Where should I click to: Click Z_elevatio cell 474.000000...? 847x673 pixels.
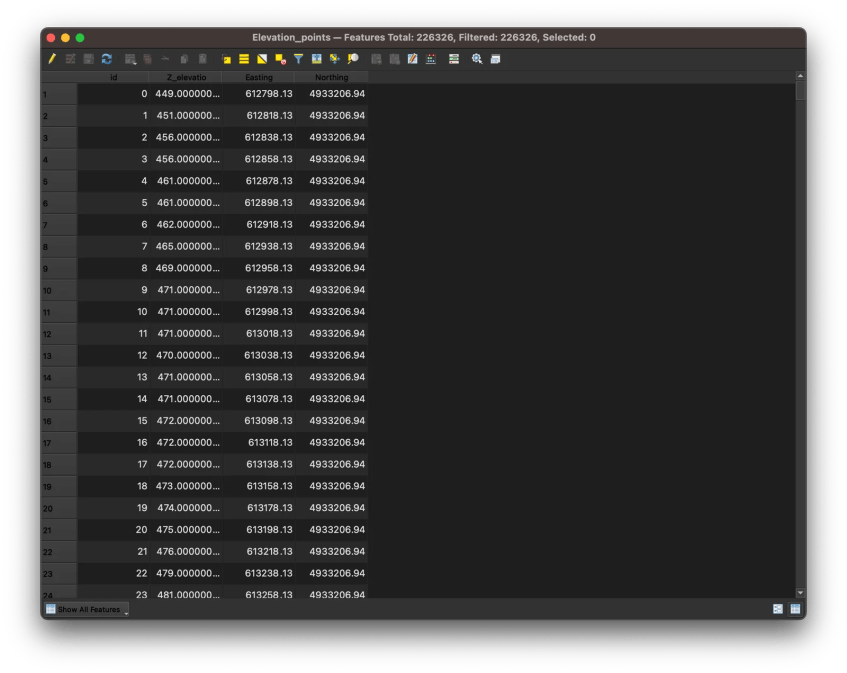click(x=186, y=508)
